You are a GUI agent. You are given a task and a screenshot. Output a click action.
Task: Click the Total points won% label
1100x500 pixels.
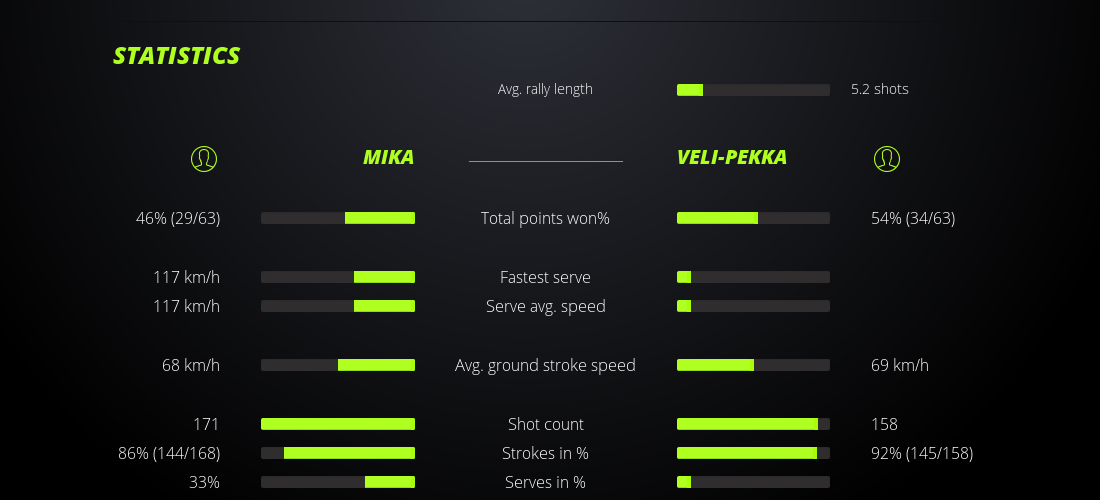coord(545,218)
